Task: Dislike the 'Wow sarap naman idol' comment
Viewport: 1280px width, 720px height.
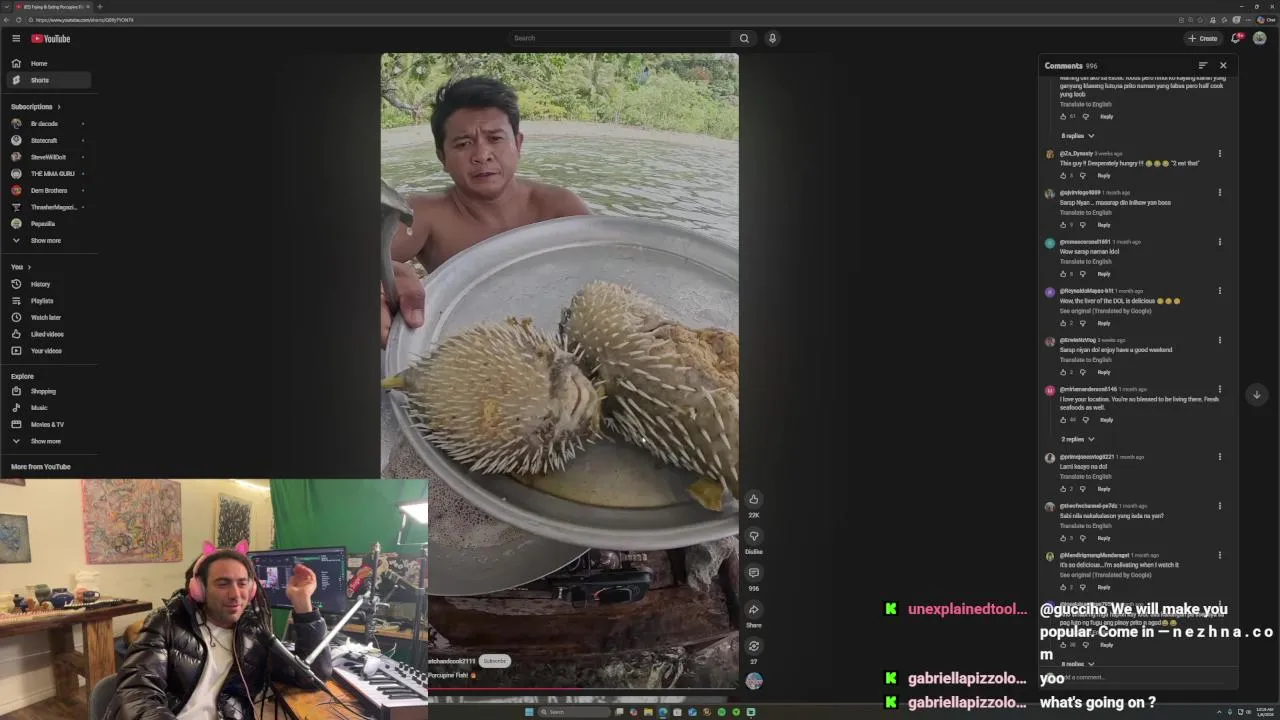Action: pyautogui.click(x=1082, y=274)
